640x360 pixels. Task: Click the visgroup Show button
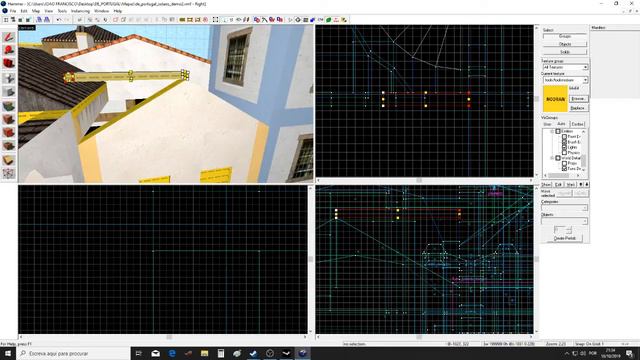tap(546, 185)
